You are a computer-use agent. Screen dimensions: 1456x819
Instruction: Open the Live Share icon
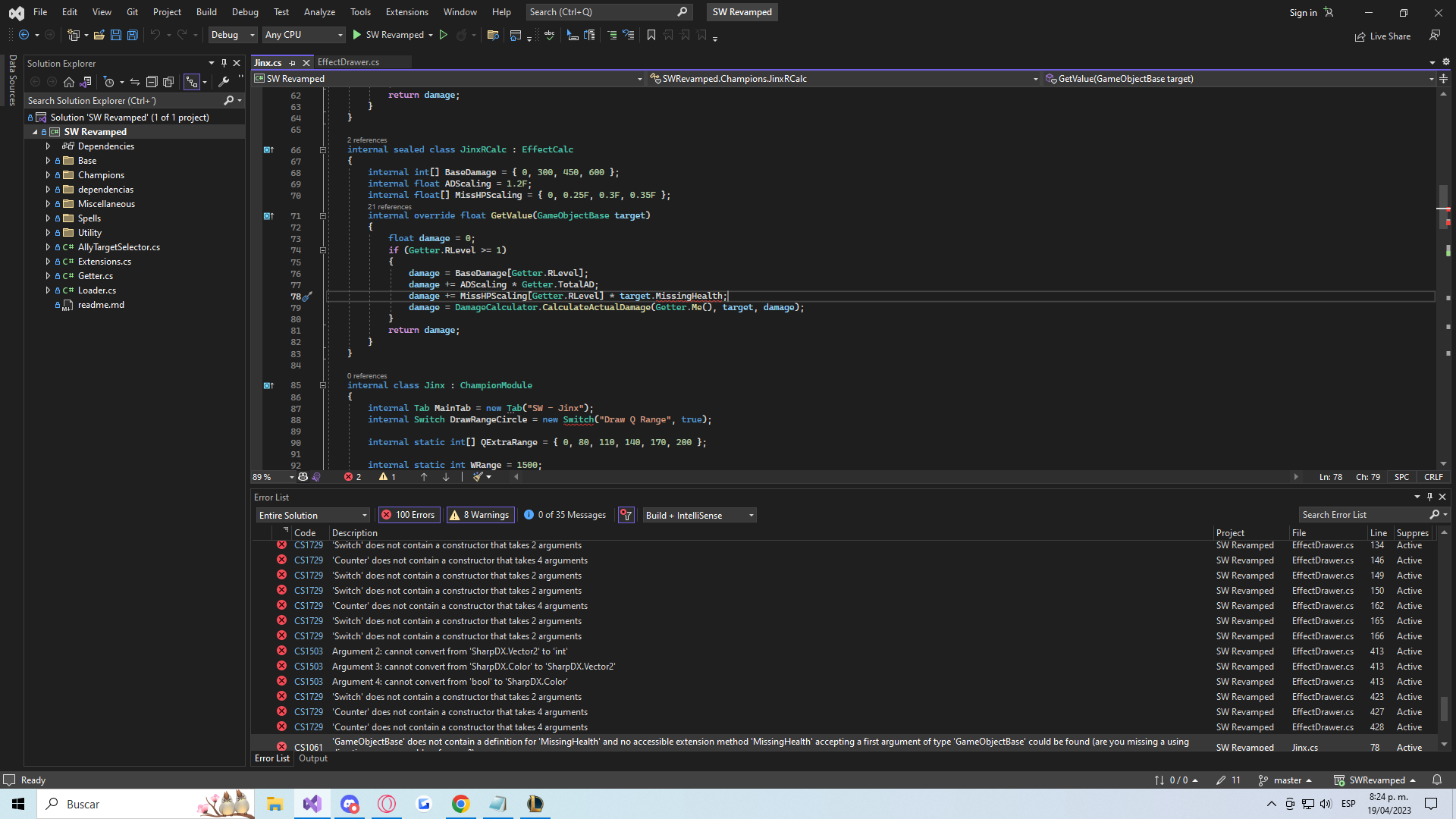1360,36
